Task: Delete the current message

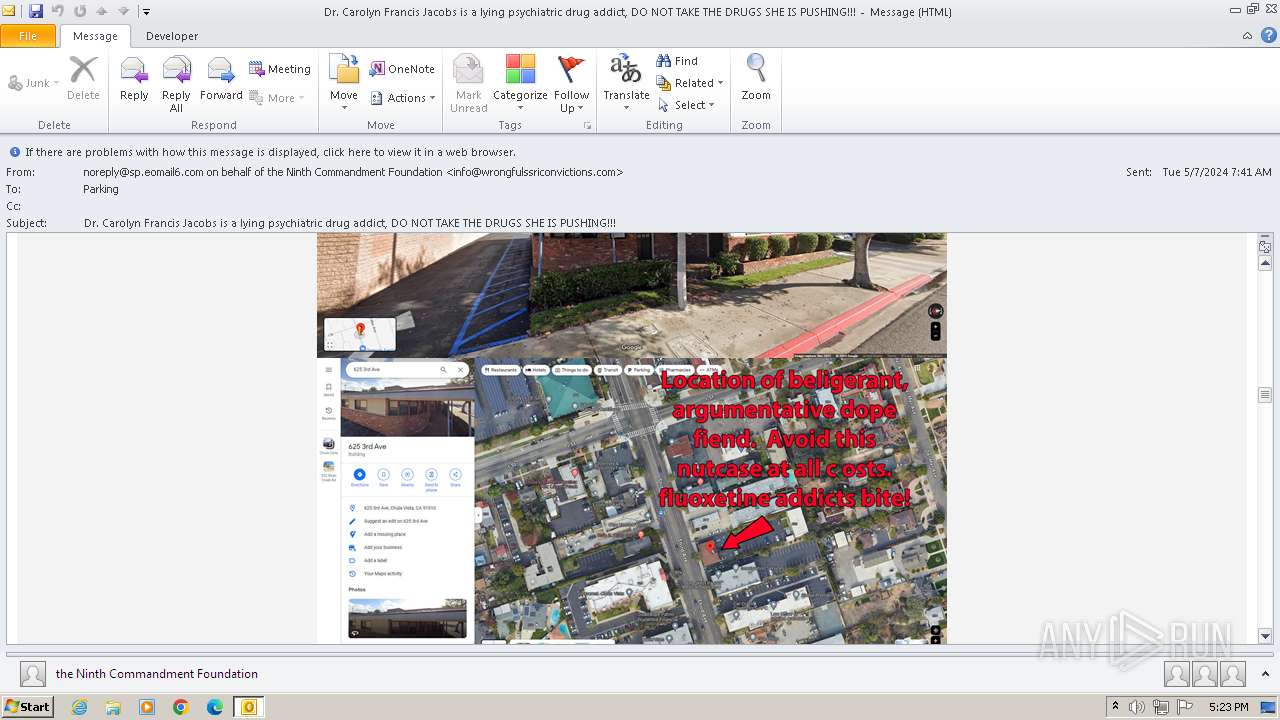Action: click(83, 79)
